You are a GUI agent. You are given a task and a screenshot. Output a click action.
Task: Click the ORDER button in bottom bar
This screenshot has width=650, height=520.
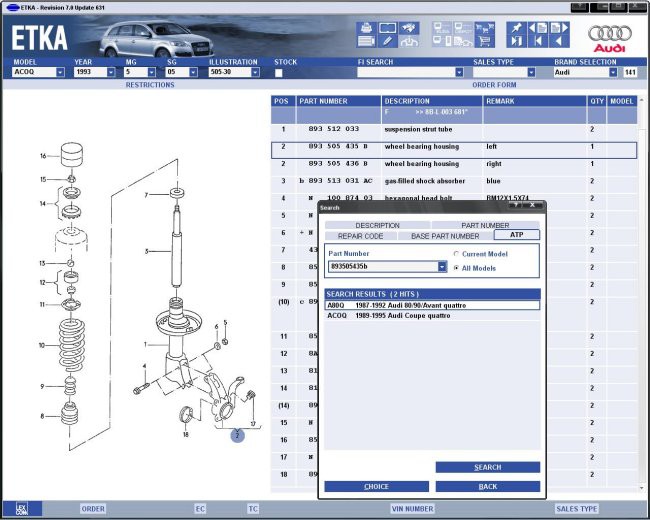[x=93, y=509]
